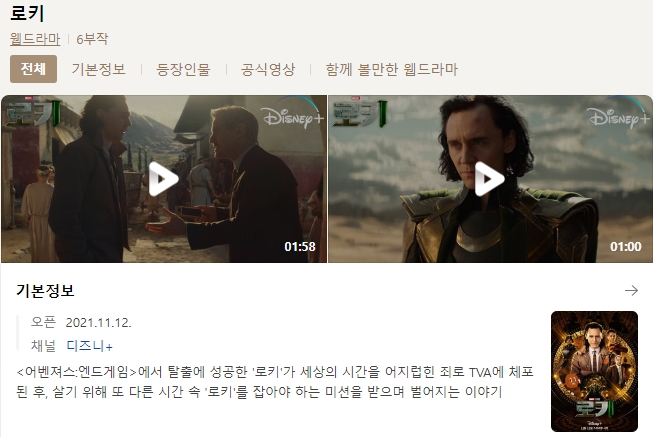653x437 pixels.
Task: Play the second Loki teaser video
Action: coord(490,179)
